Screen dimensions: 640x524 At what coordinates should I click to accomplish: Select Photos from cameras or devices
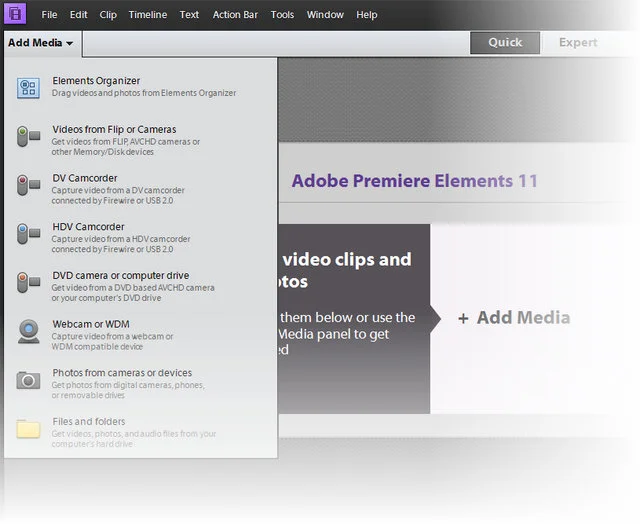coord(122,373)
